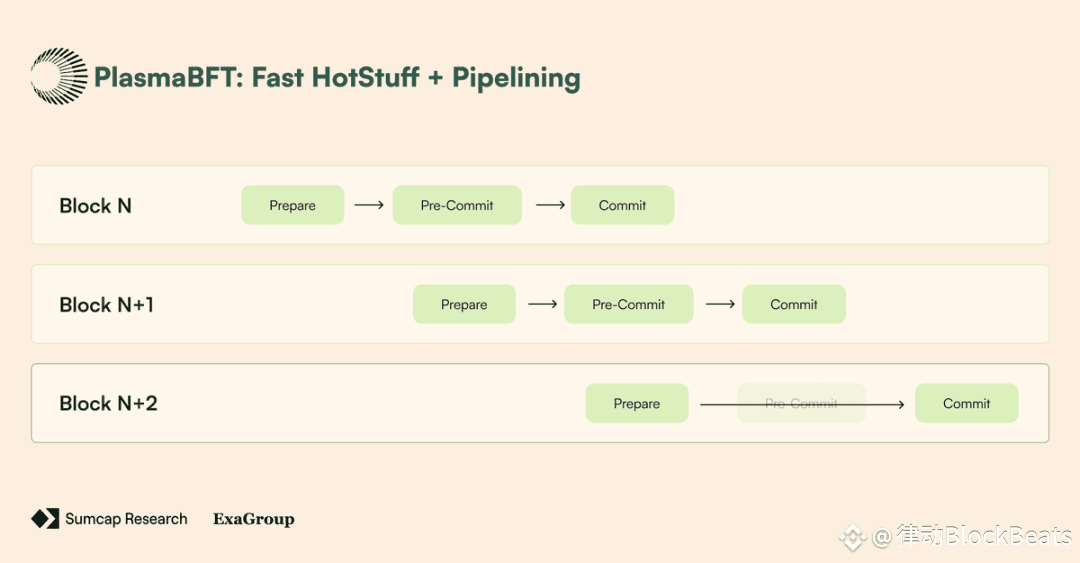
Task: Click the Block N+2 row label
Action: (108, 403)
